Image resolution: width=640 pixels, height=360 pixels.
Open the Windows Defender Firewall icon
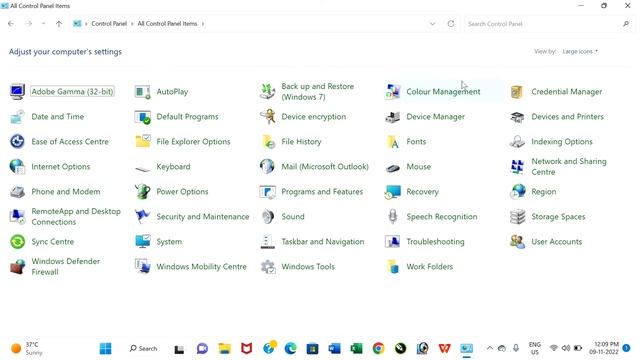pos(18,267)
